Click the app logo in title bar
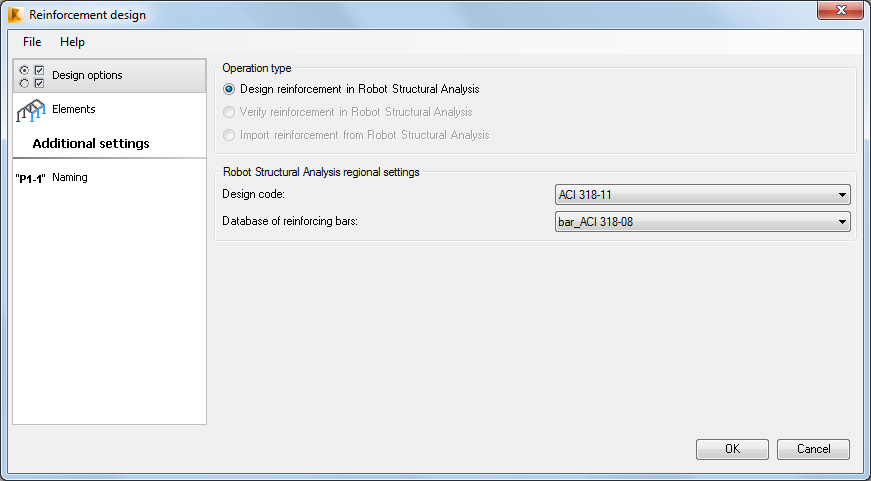 16,14
